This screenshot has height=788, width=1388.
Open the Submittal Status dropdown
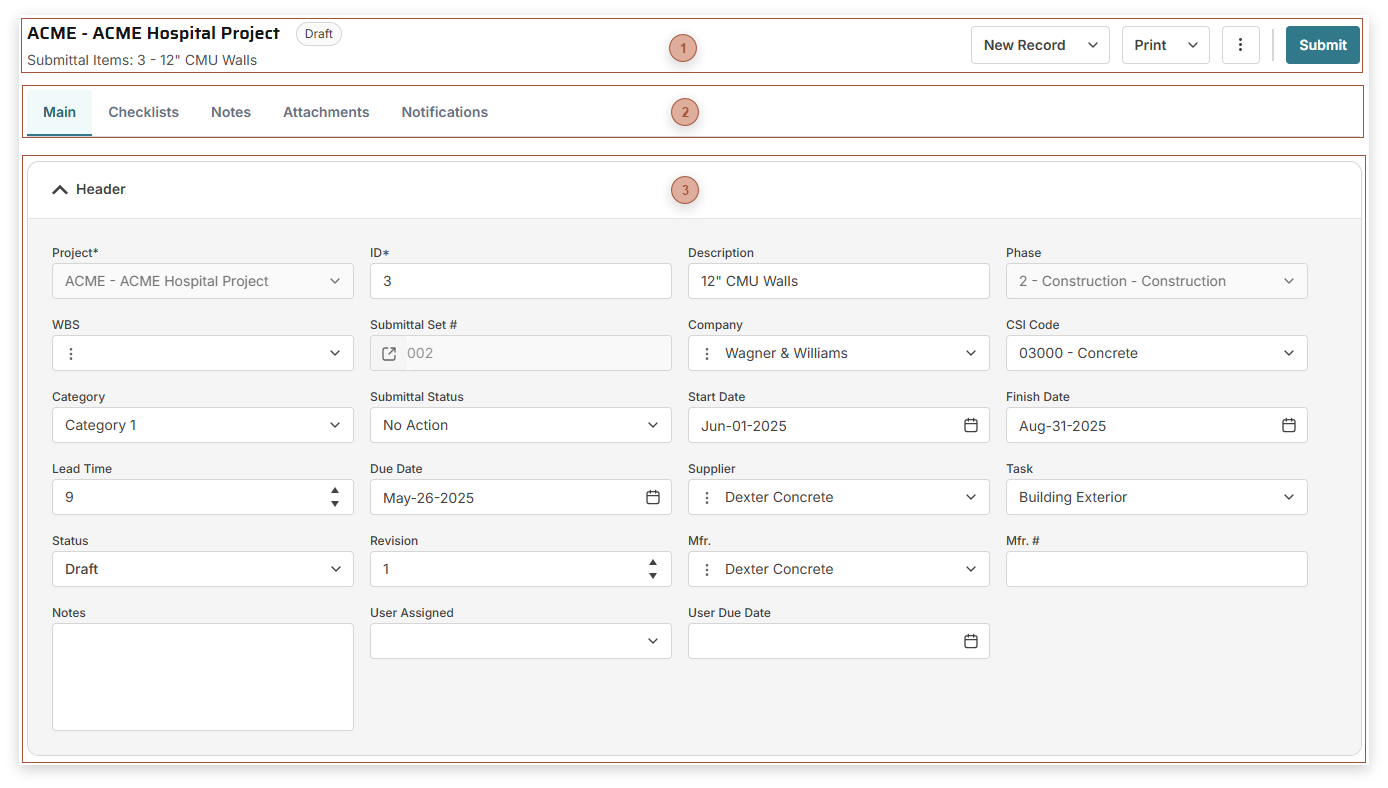(x=652, y=425)
